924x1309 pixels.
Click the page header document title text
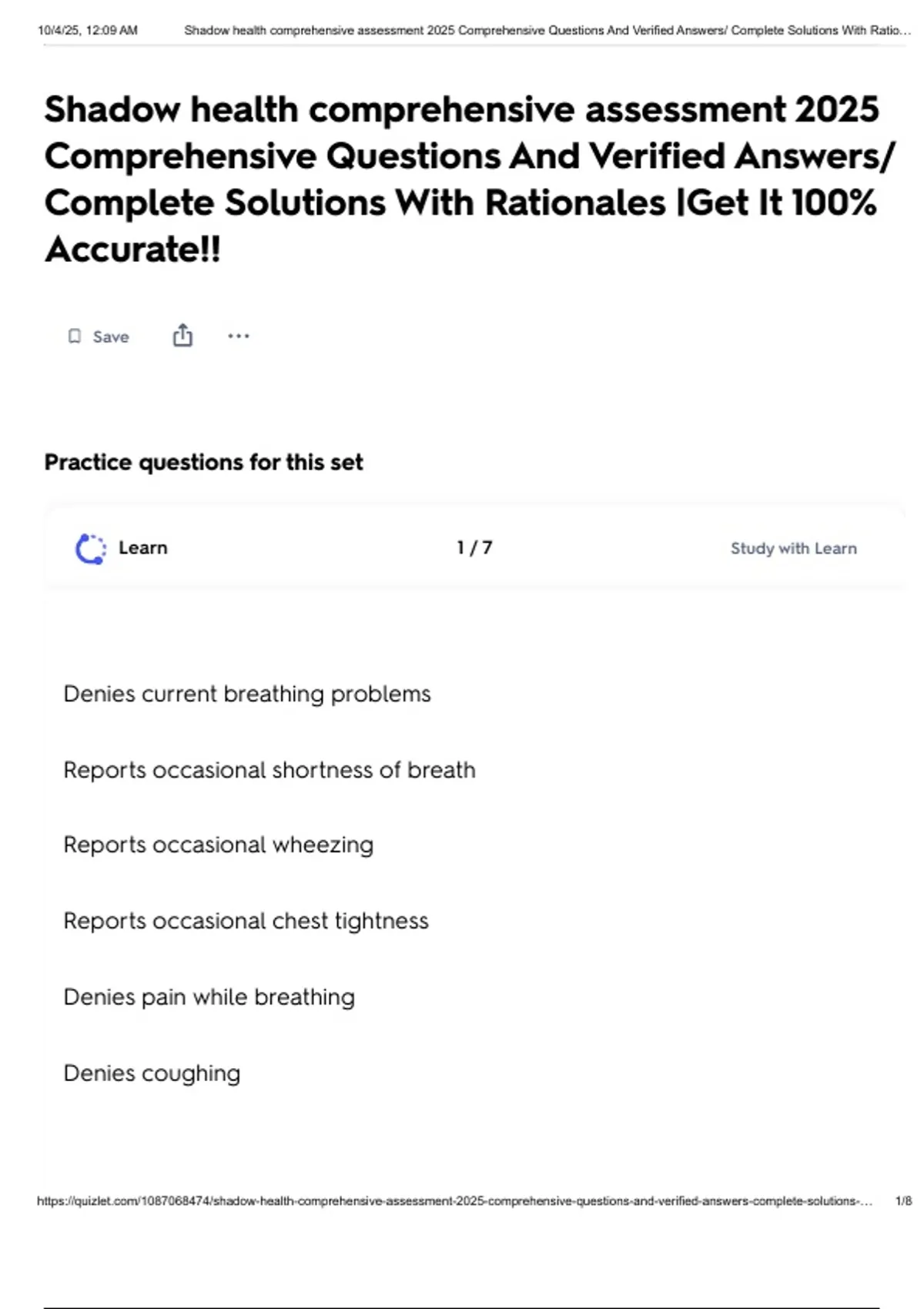click(547, 31)
